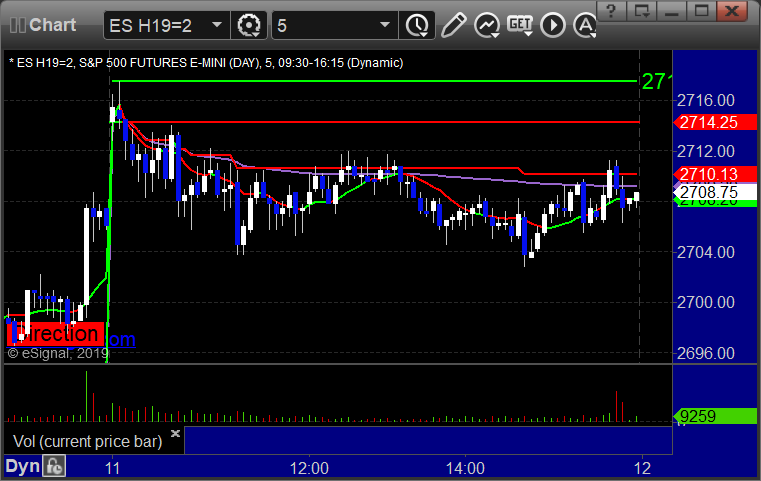Screen dimensions: 761x481
Task: Click the help question mark button
Action: [x=611, y=11]
